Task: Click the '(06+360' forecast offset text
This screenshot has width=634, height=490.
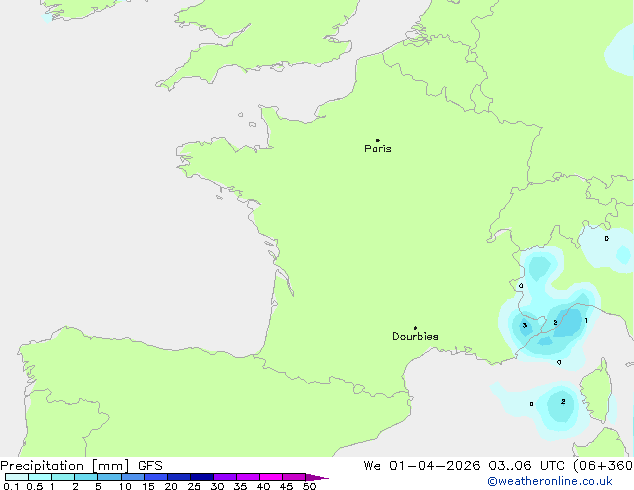Action: (603, 466)
